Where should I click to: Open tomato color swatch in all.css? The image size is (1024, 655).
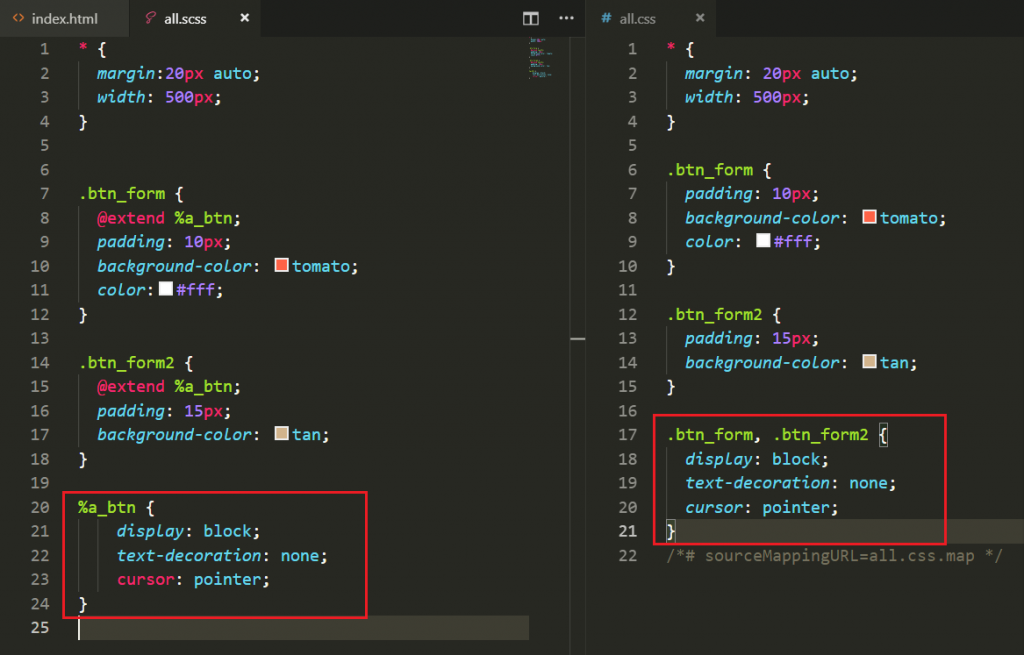869,217
